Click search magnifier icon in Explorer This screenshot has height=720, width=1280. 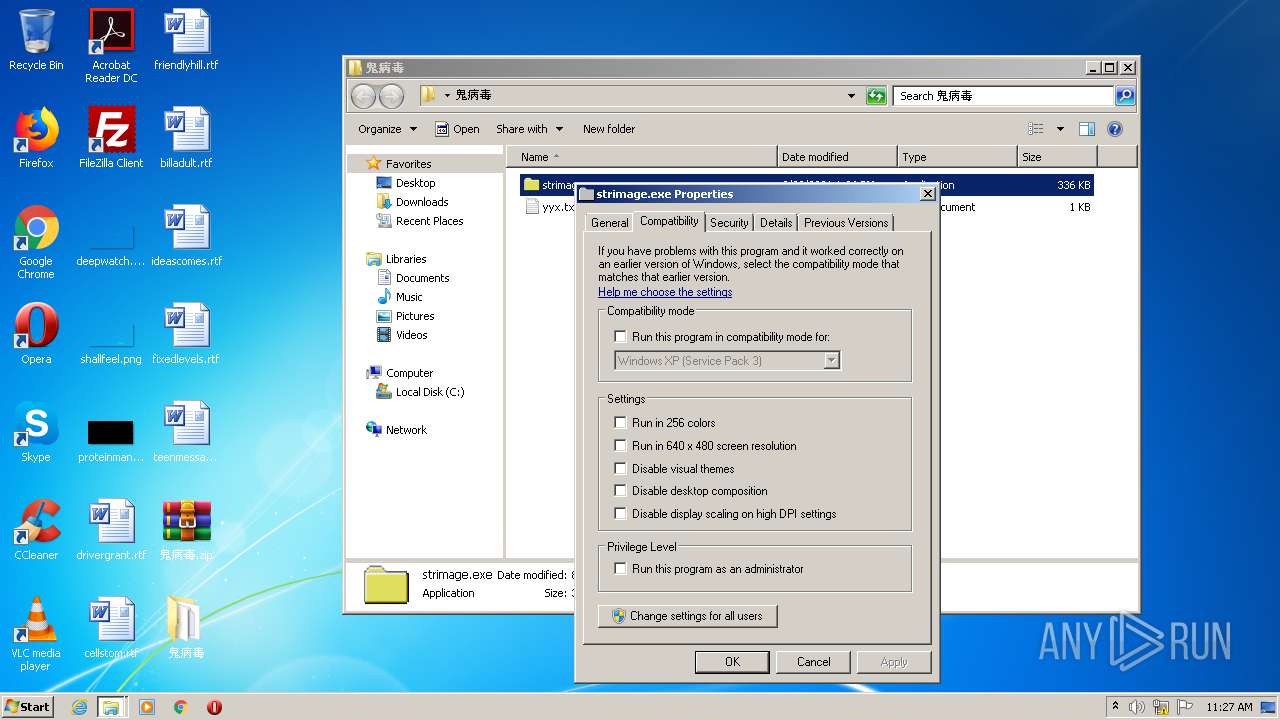[x=1125, y=96]
